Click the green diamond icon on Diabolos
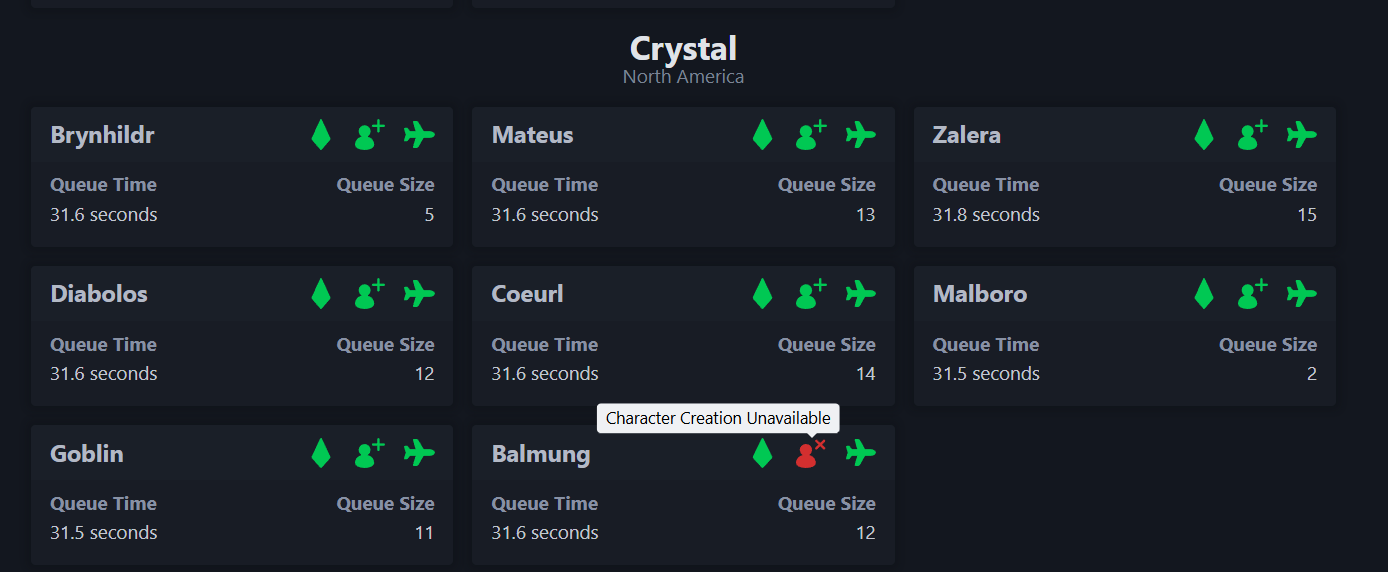 click(x=321, y=294)
